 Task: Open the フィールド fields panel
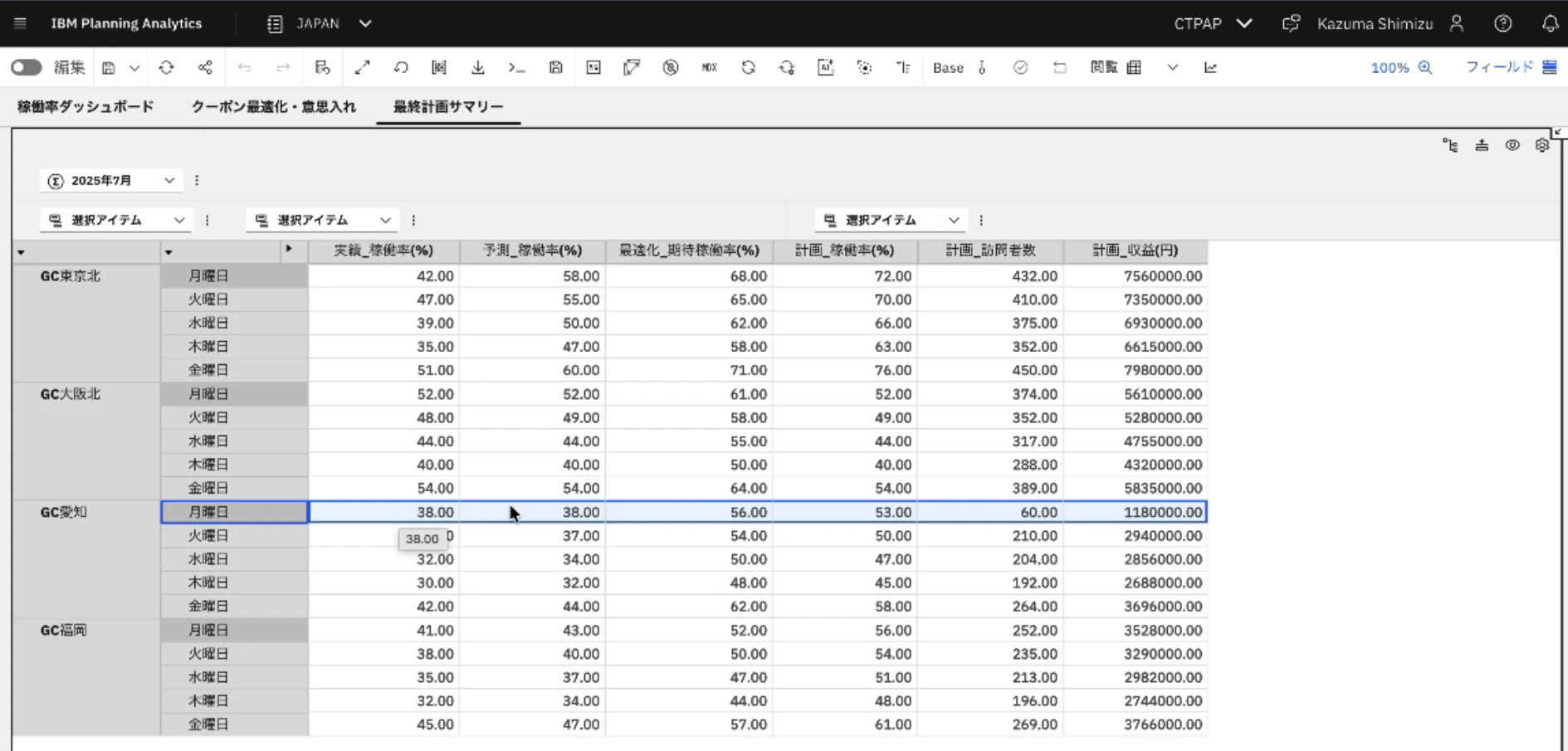coord(1511,67)
